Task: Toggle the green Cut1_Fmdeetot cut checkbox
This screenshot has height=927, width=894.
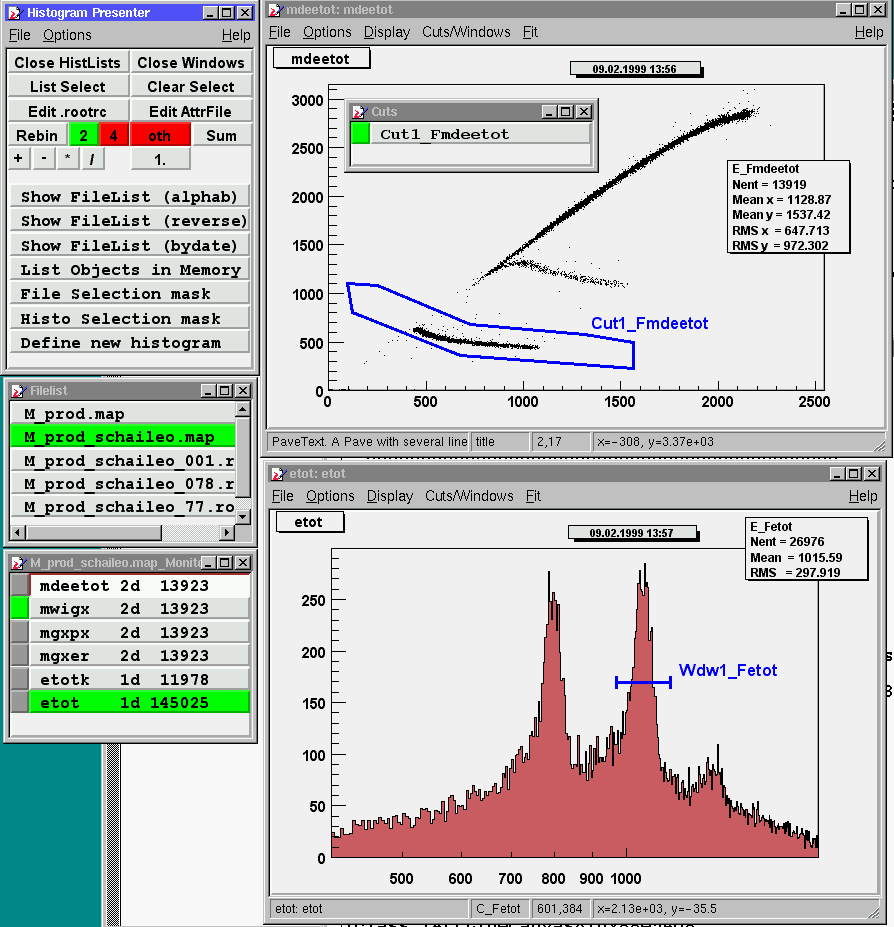Action: [x=360, y=134]
